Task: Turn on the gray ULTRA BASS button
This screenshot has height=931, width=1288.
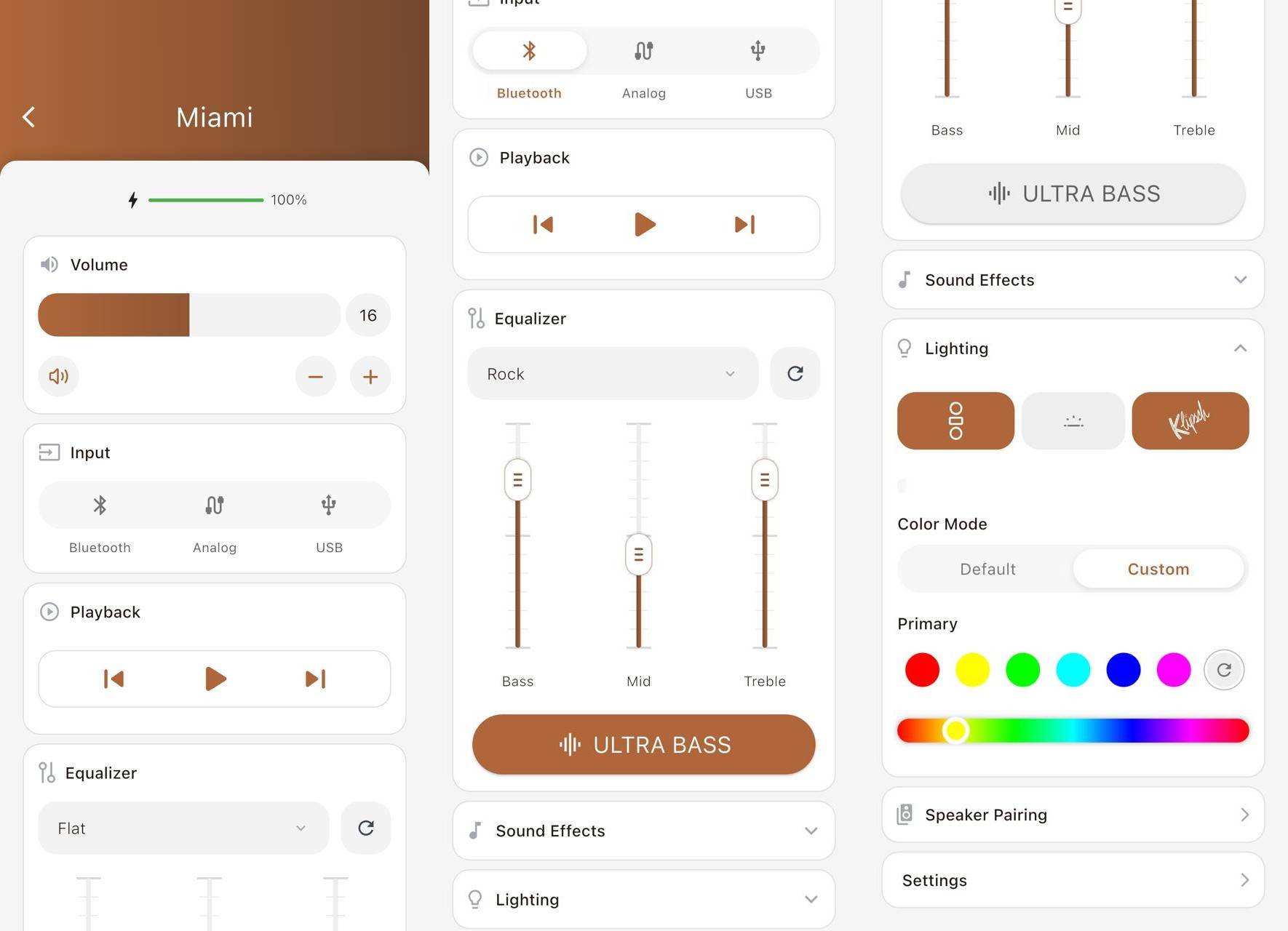Action: click(1073, 193)
